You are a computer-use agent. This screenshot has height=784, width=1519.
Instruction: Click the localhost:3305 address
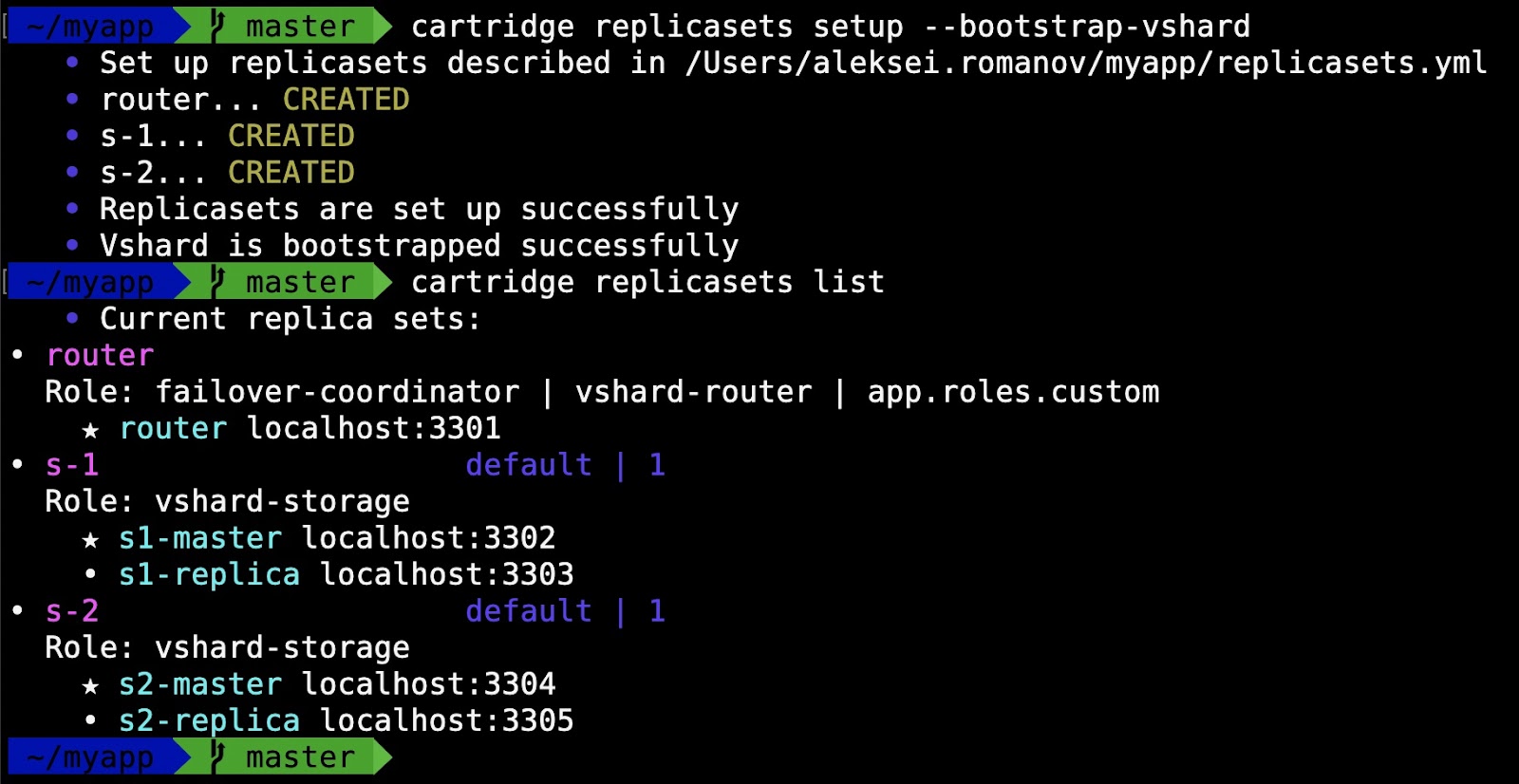point(446,719)
